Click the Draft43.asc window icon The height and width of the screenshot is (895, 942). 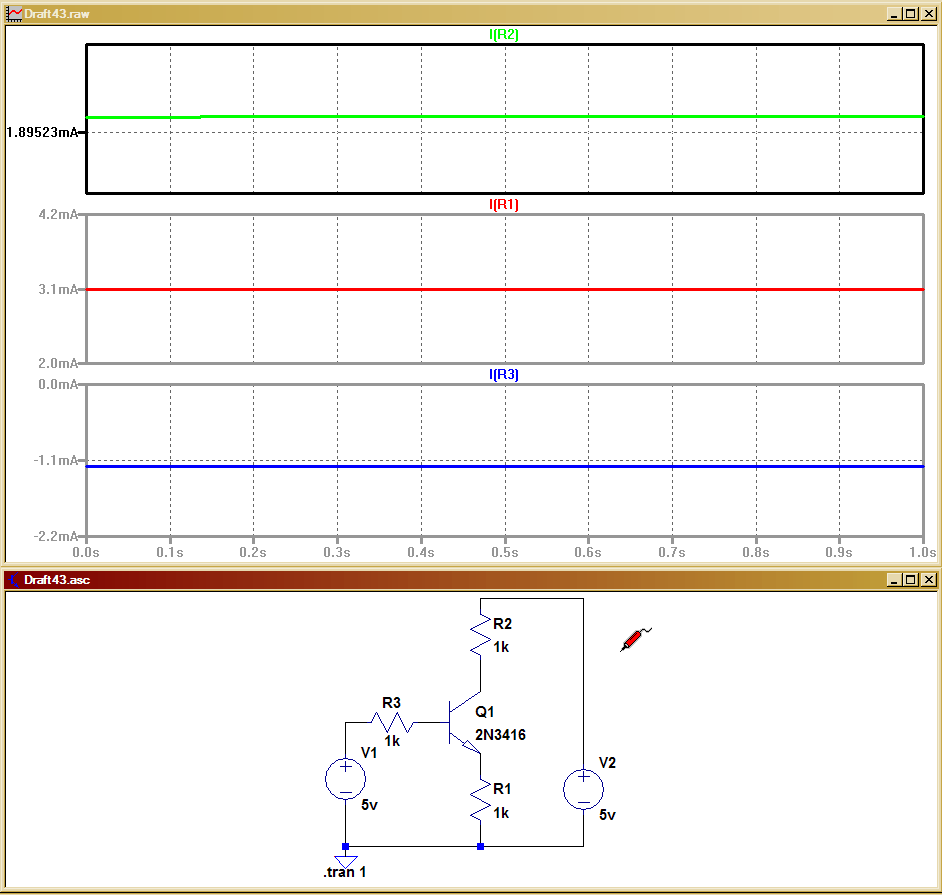point(14,580)
